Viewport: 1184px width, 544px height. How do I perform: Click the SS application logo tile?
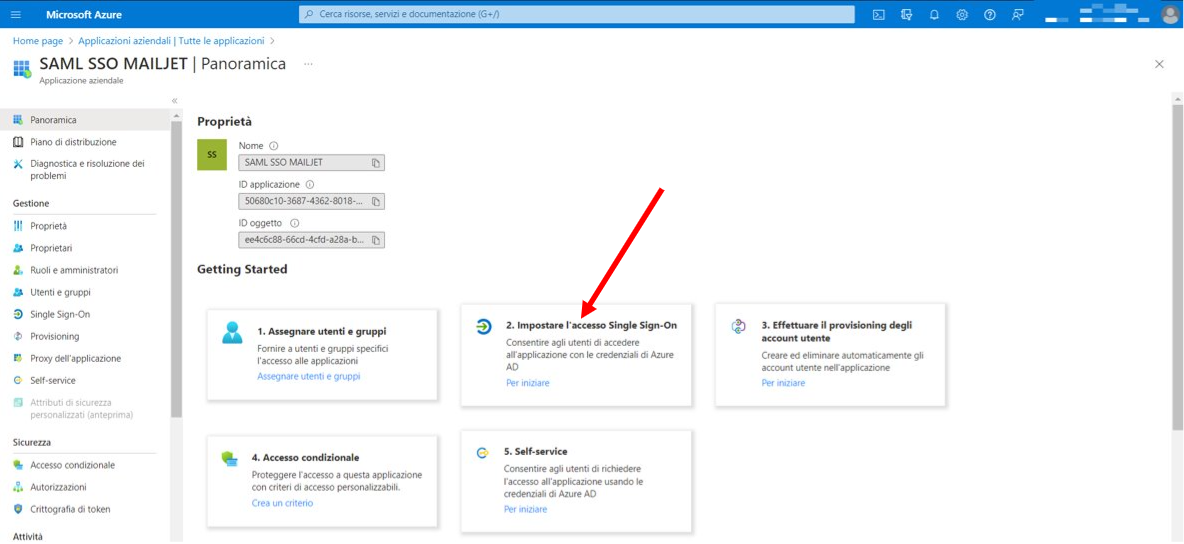pyautogui.click(x=212, y=154)
